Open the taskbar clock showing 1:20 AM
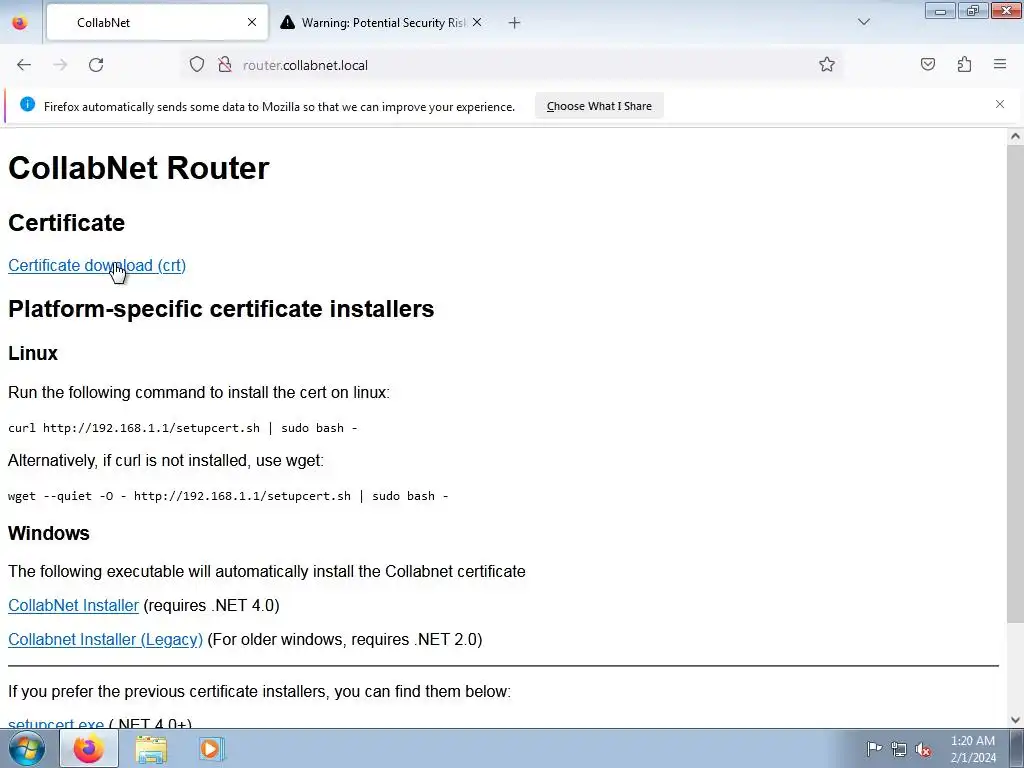 (x=973, y=749)
